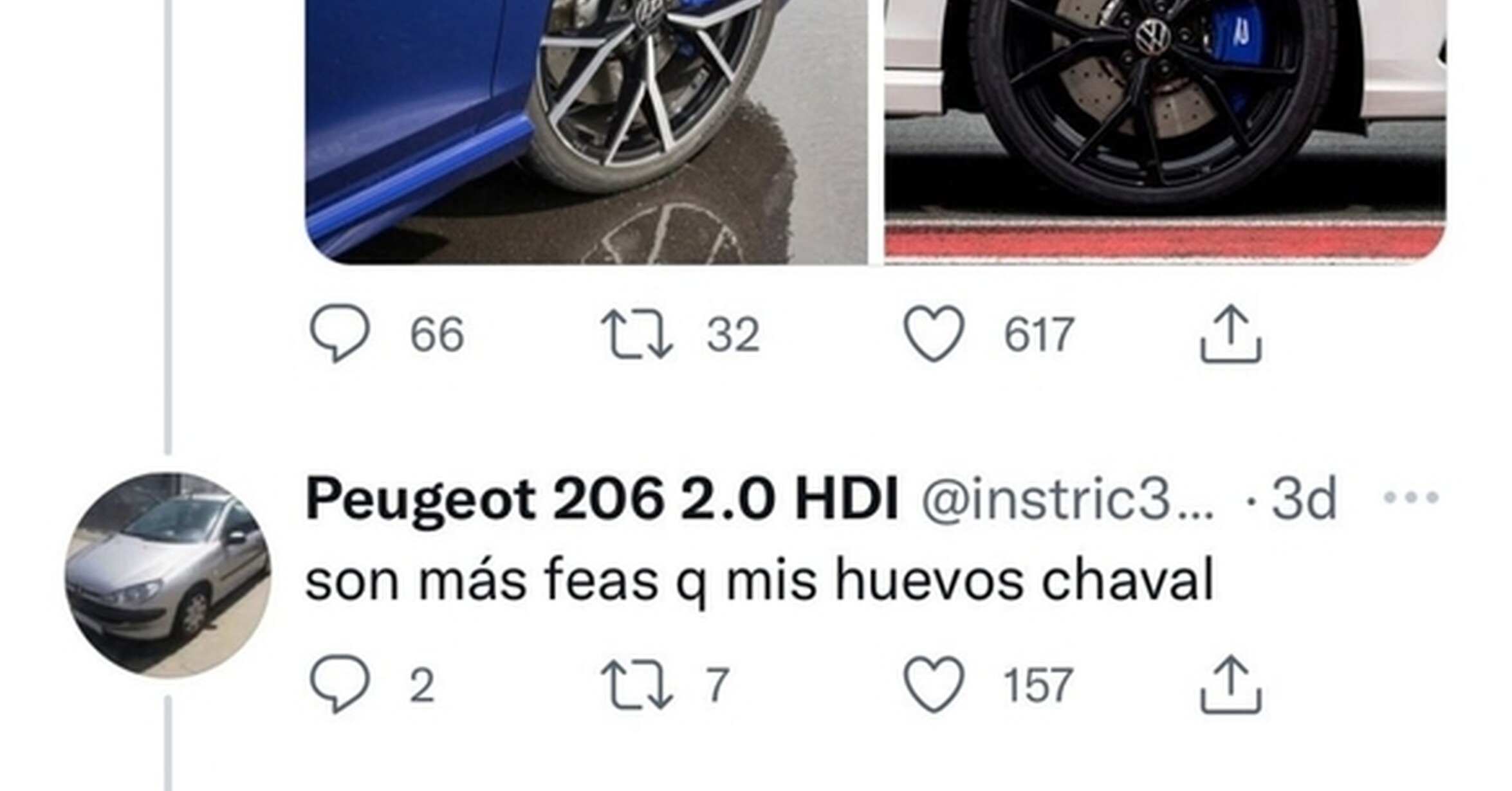
Task: Like the reply with 157 likes
Action: click(934, 684)
